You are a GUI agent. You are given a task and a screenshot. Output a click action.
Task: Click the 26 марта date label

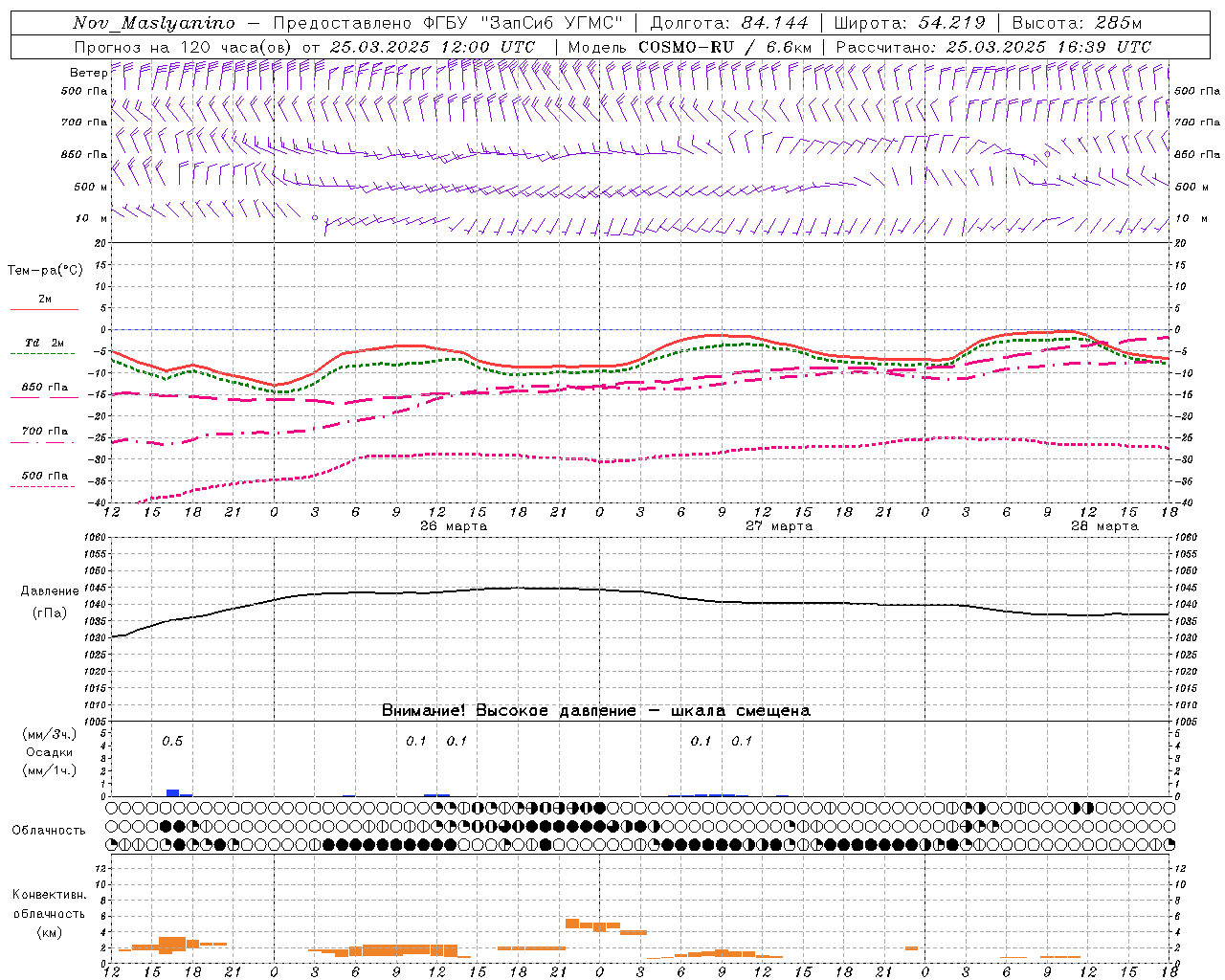tap(454, 525)
